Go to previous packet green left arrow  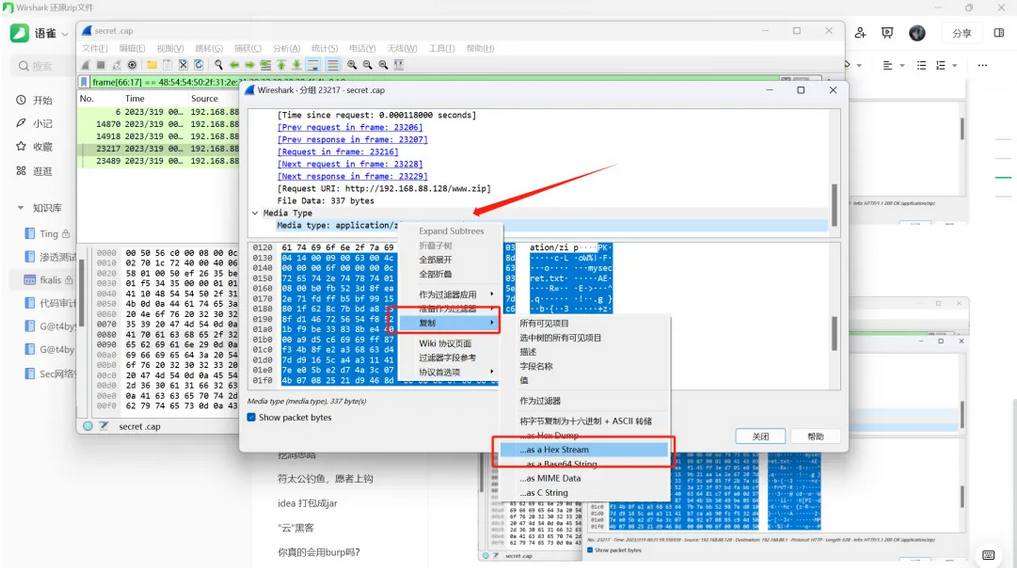pos(234,65)
